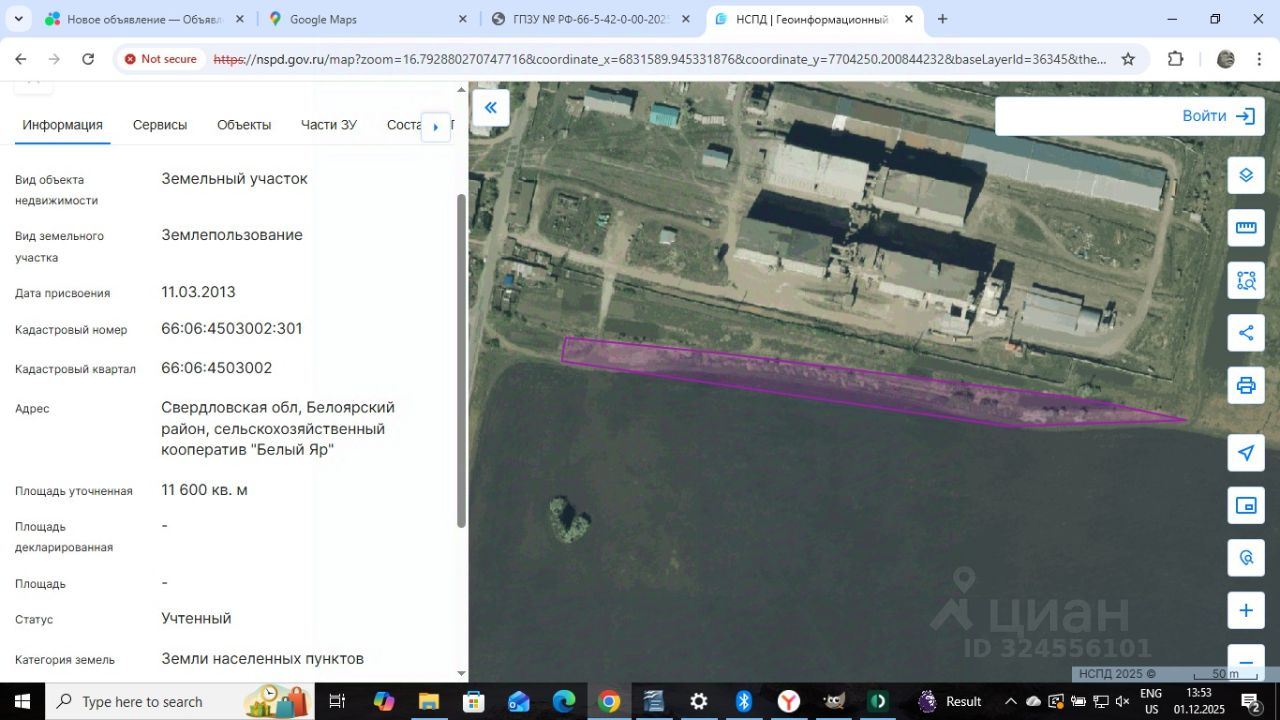
Task: Focus the browser address bar URL
Action: point(660,59)
